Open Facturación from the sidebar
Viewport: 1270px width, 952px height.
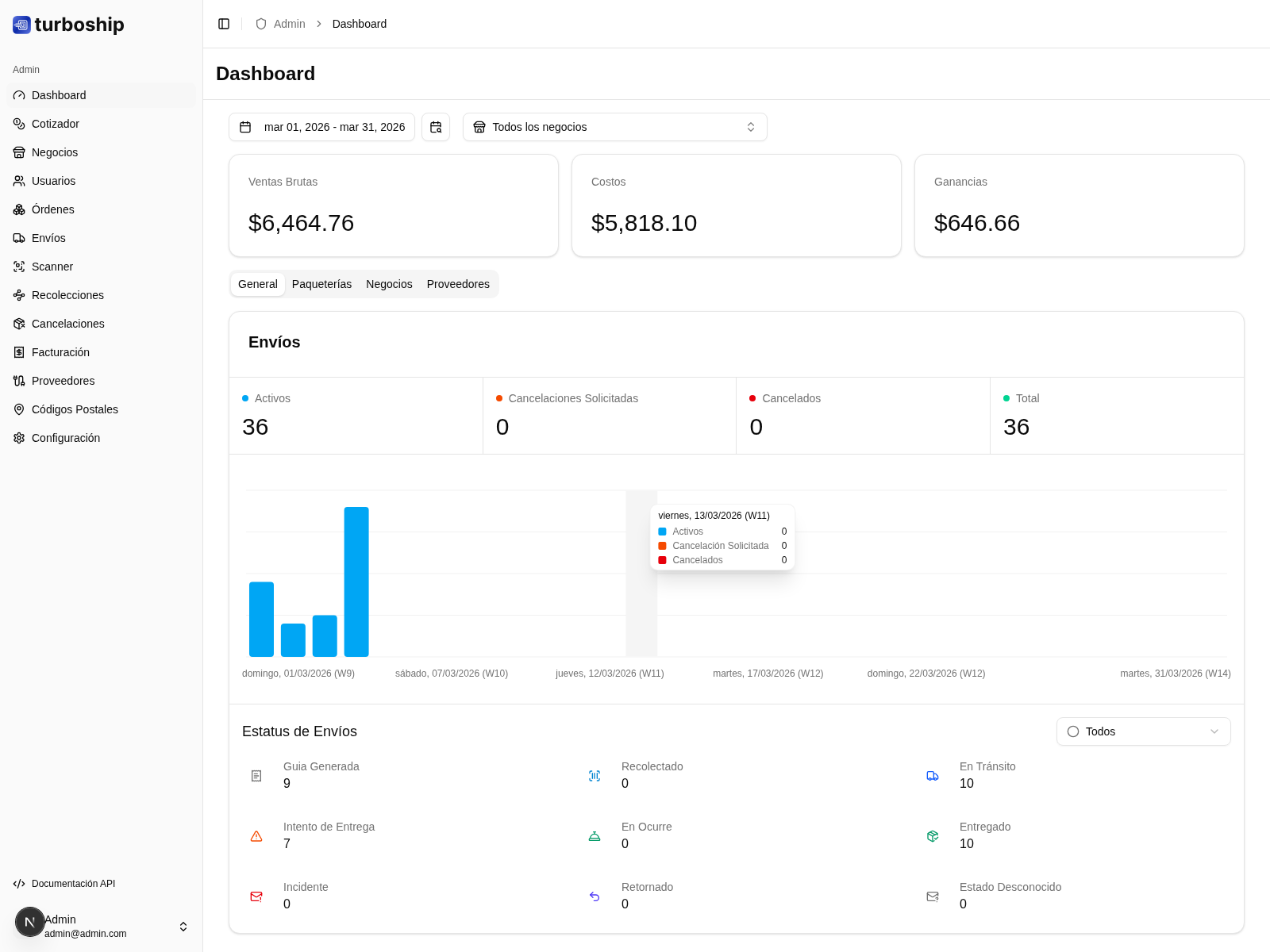pyautogui.click(x=60, y=352)
